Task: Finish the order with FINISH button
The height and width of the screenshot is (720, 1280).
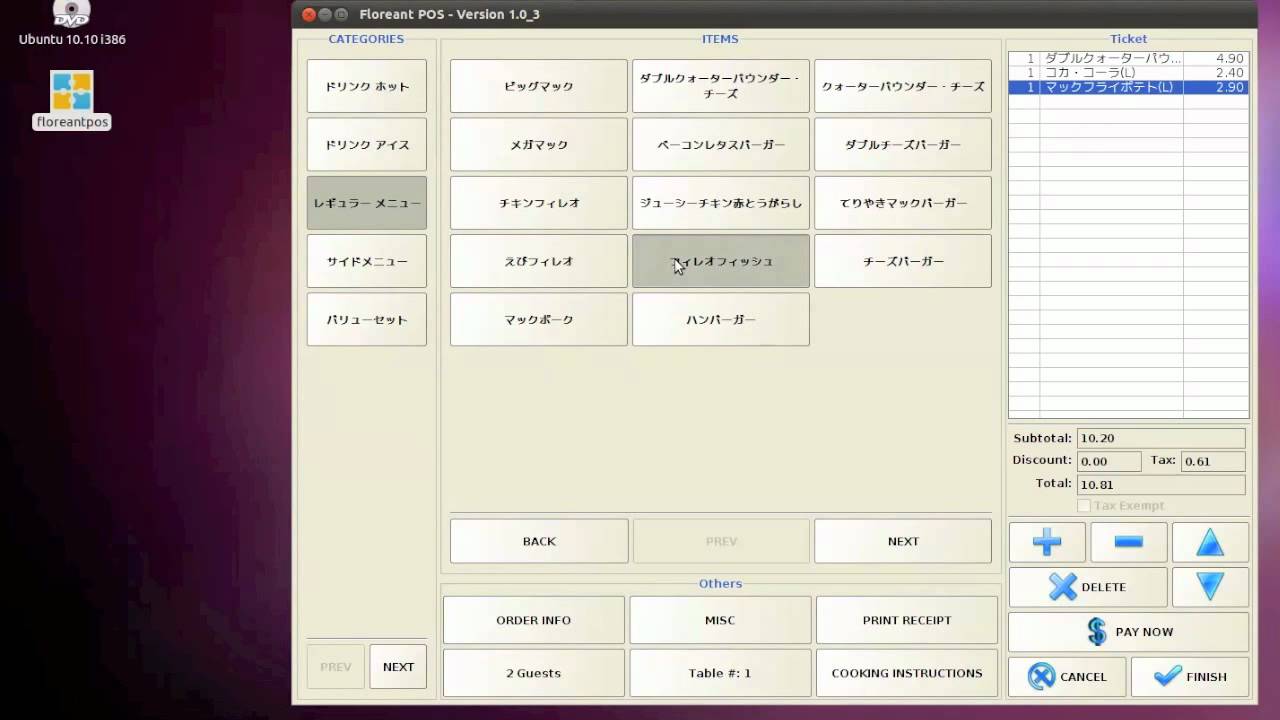Action: (1190, 677)
